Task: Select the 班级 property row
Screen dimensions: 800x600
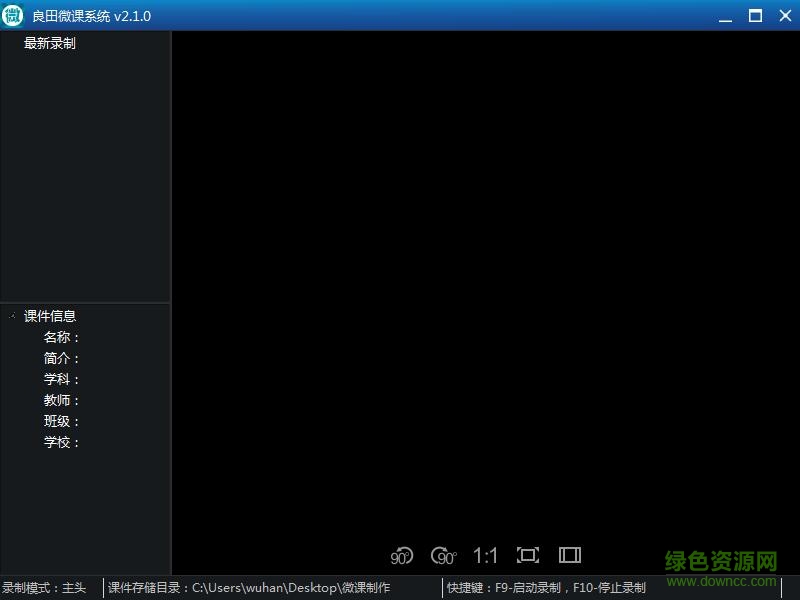Action: click(x=62, y=421)
